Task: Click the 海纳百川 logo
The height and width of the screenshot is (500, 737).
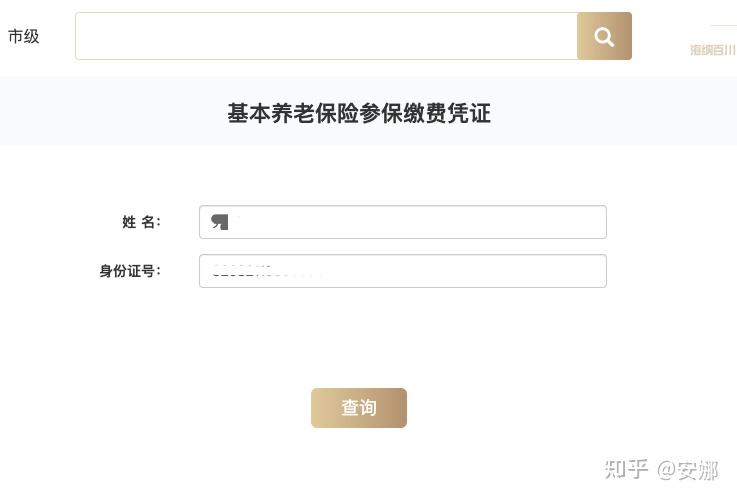Action: coord(712,50)
